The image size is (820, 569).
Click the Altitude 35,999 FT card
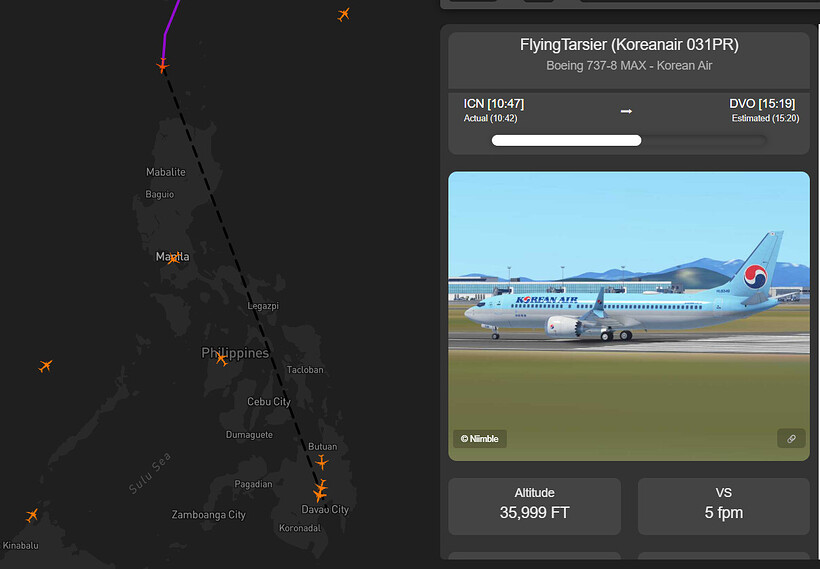[x=534, y=506]
